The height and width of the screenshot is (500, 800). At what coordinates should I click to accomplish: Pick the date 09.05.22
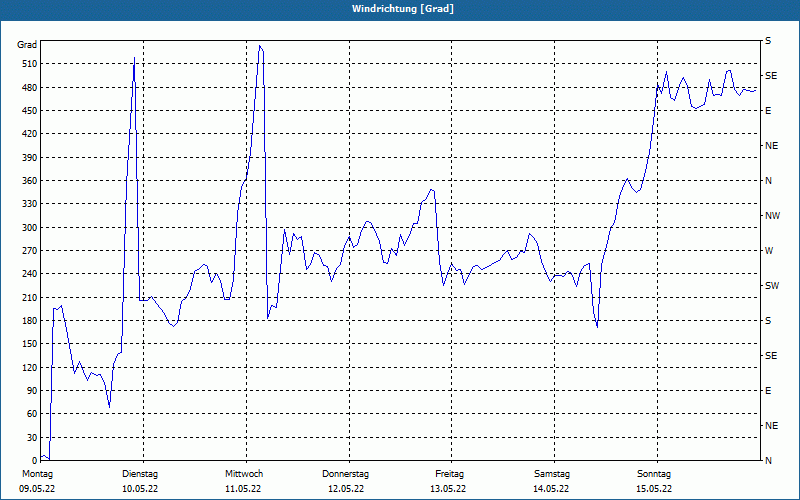click(x=37, y=489)
